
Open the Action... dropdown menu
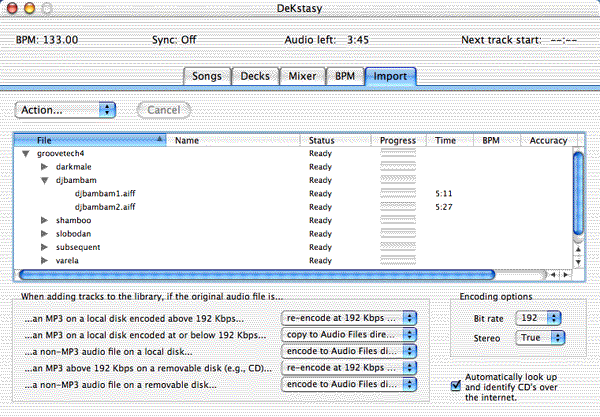(x=65, y=110)
